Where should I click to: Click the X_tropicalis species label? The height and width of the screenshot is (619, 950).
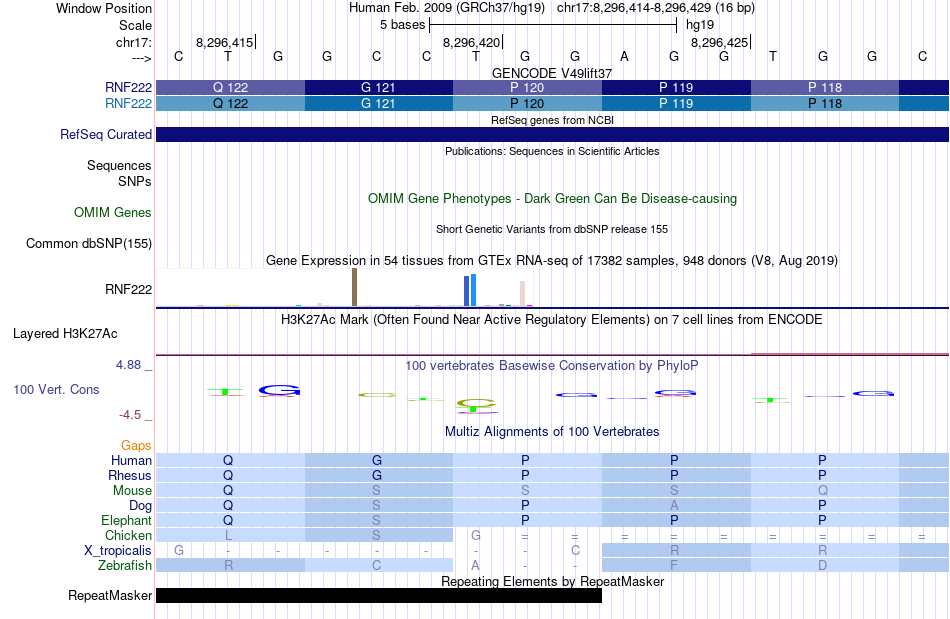pos(118,551)
